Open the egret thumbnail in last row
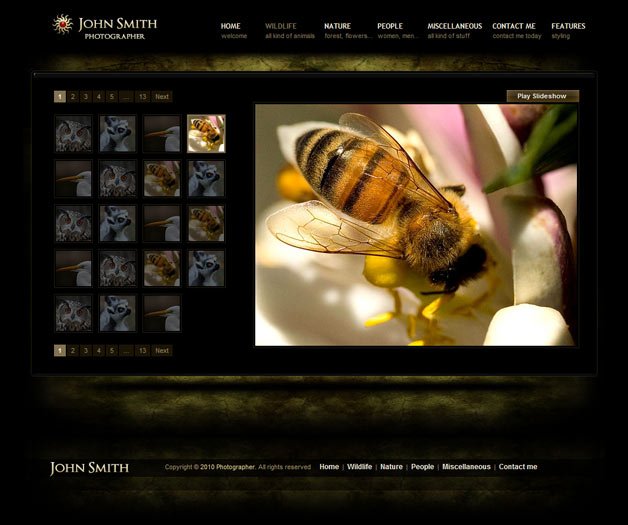Image resolution: width=628 pixels, height=525 pixels. tap(162, 313)
